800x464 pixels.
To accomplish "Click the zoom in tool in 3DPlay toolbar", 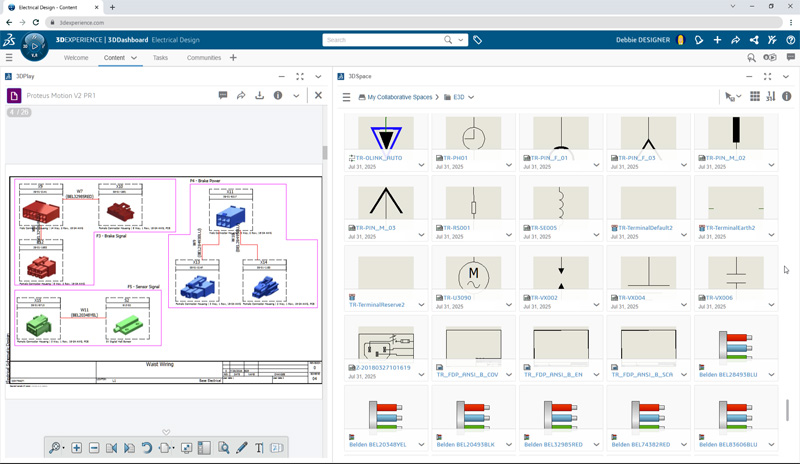I will pyautogui.click(x=77, y=448).
